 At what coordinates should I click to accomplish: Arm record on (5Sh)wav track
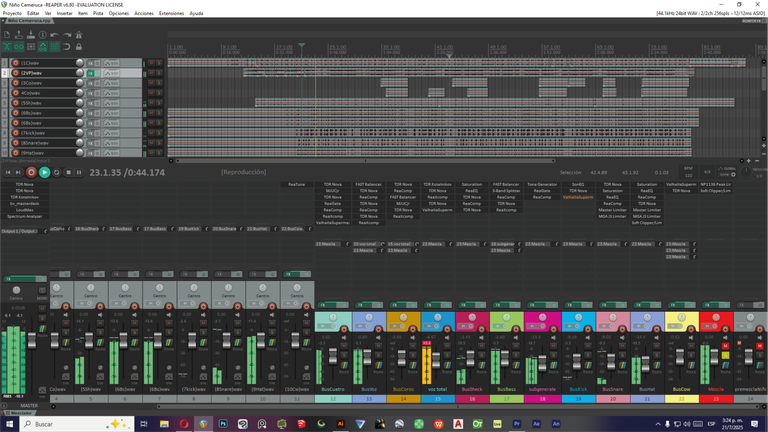click(x=16, y=103)
